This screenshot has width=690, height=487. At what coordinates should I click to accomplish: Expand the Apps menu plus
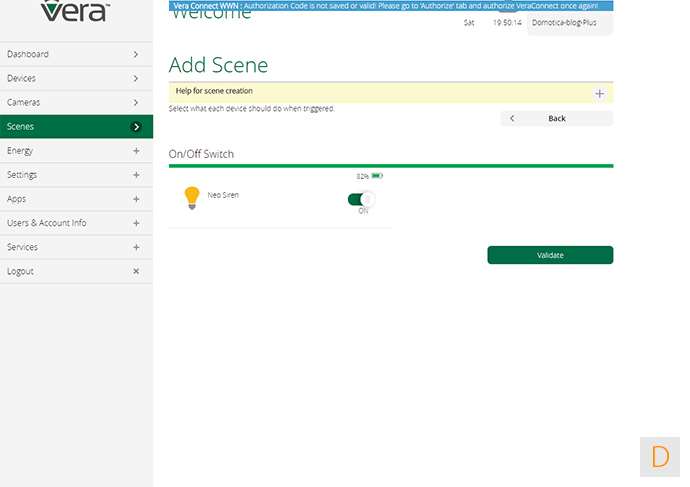(x=136, y=199)
